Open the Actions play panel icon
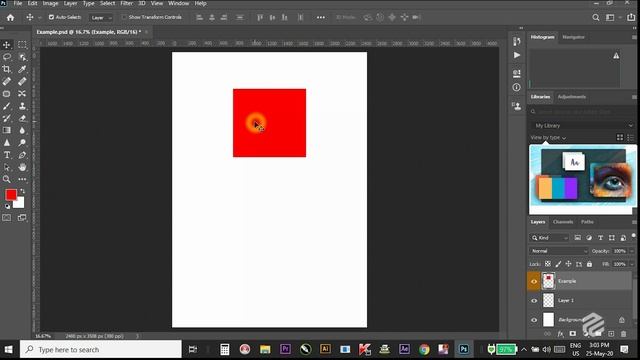The image size is (640, 360). pyautogui.click(x=517, y=55)
